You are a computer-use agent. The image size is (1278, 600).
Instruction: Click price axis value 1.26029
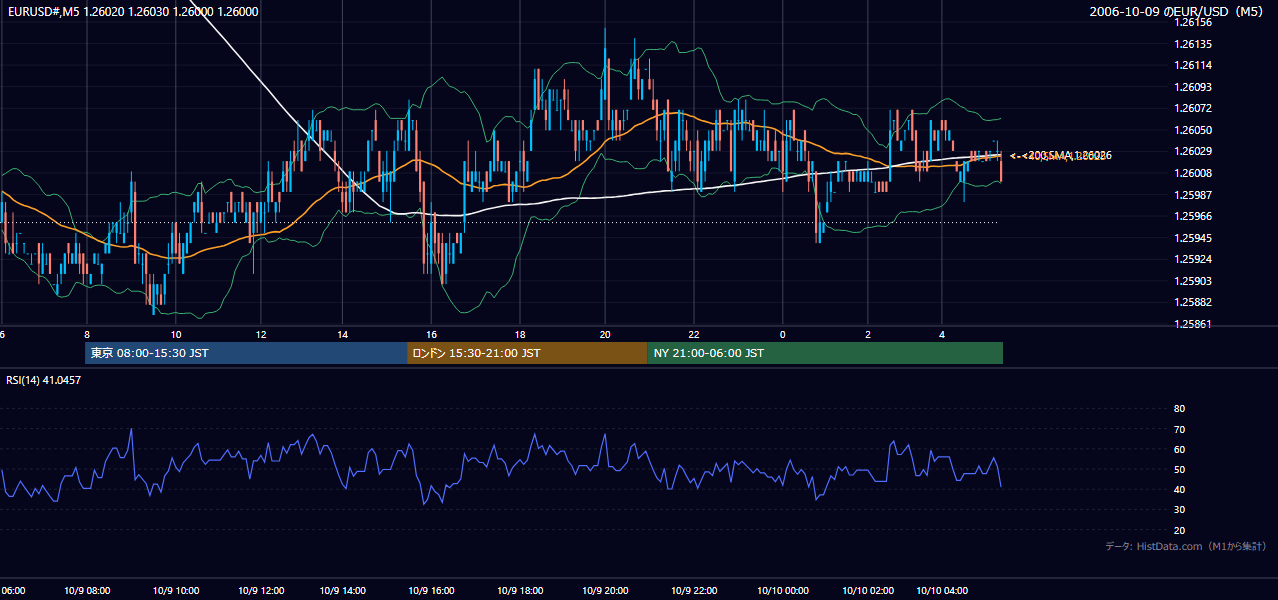point(1193,151)
